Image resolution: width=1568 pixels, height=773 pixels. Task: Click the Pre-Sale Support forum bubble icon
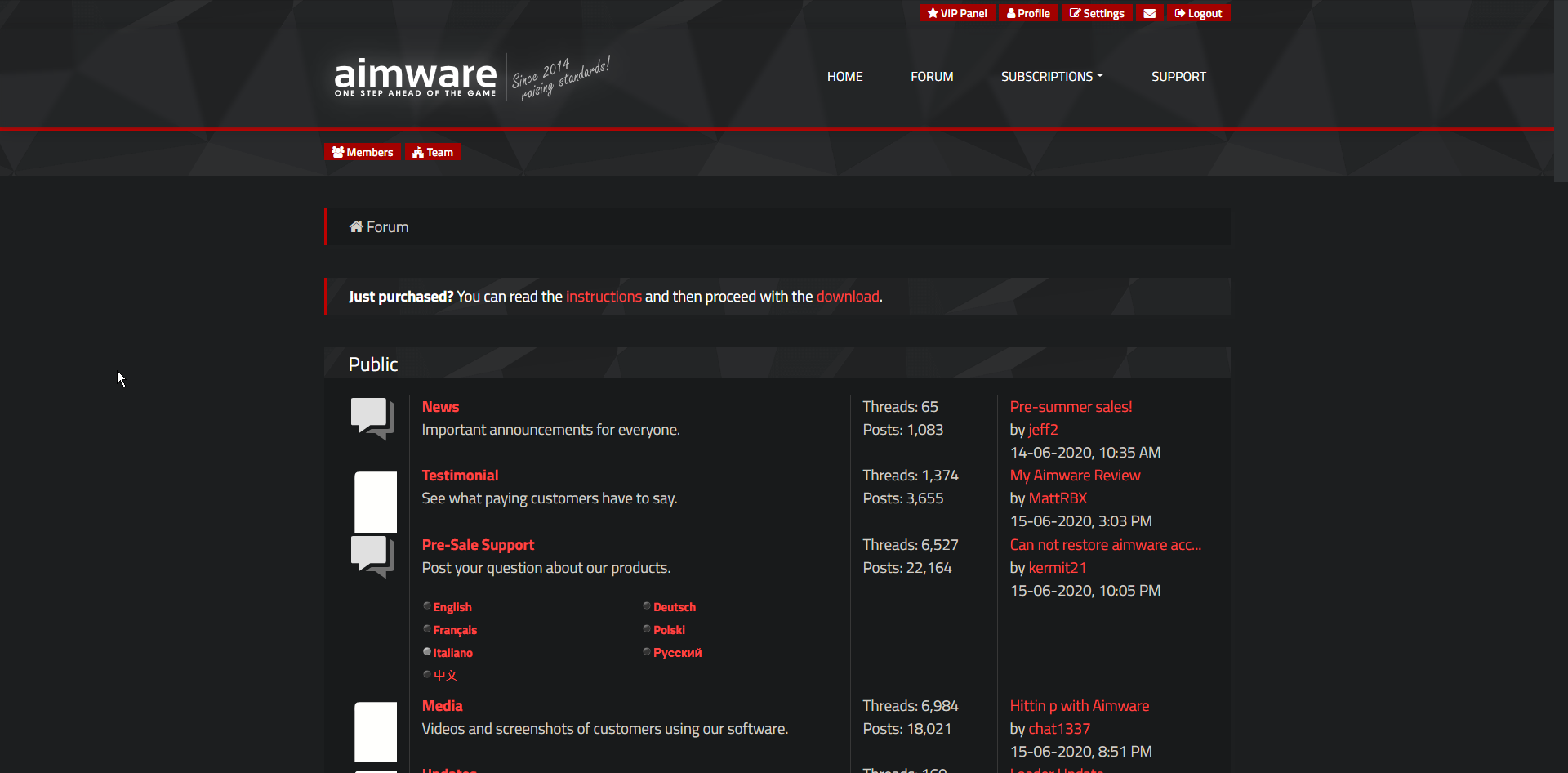pos(372,556)
